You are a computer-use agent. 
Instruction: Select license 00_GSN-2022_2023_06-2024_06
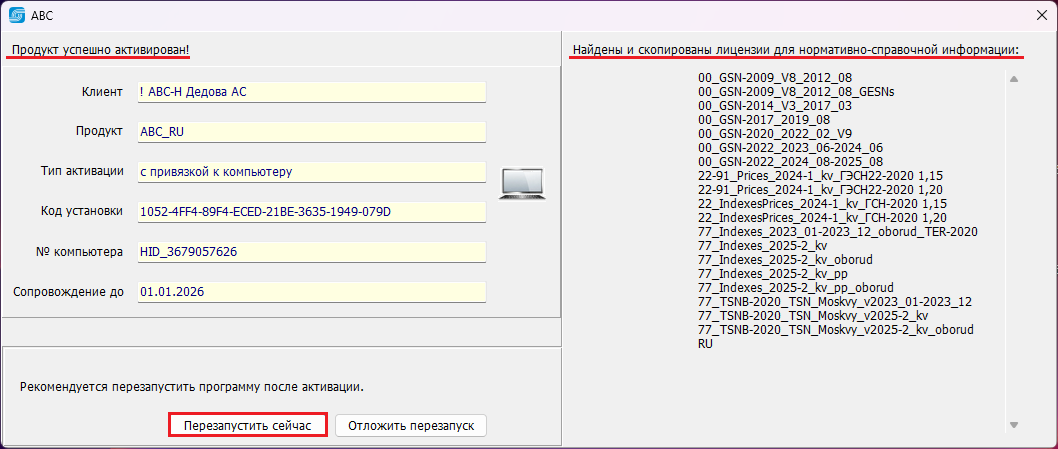(791, 148)
